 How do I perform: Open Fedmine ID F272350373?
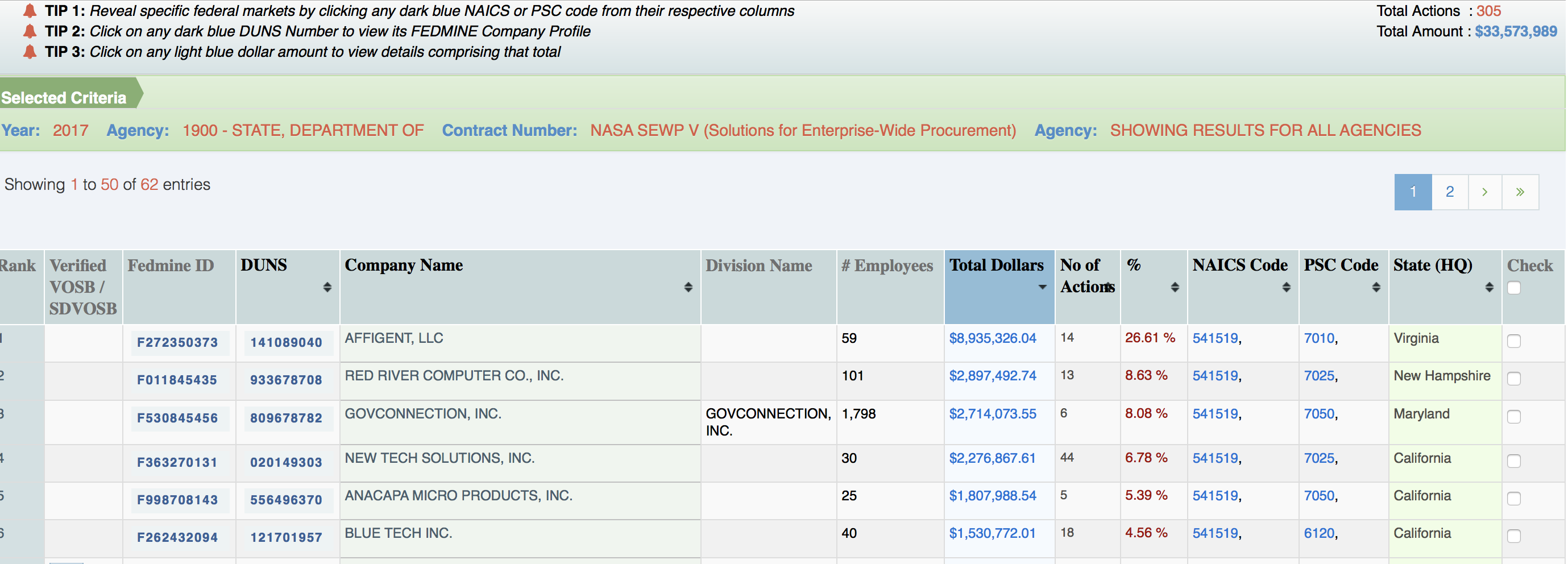pyautogui.click(x=177, y=342)
